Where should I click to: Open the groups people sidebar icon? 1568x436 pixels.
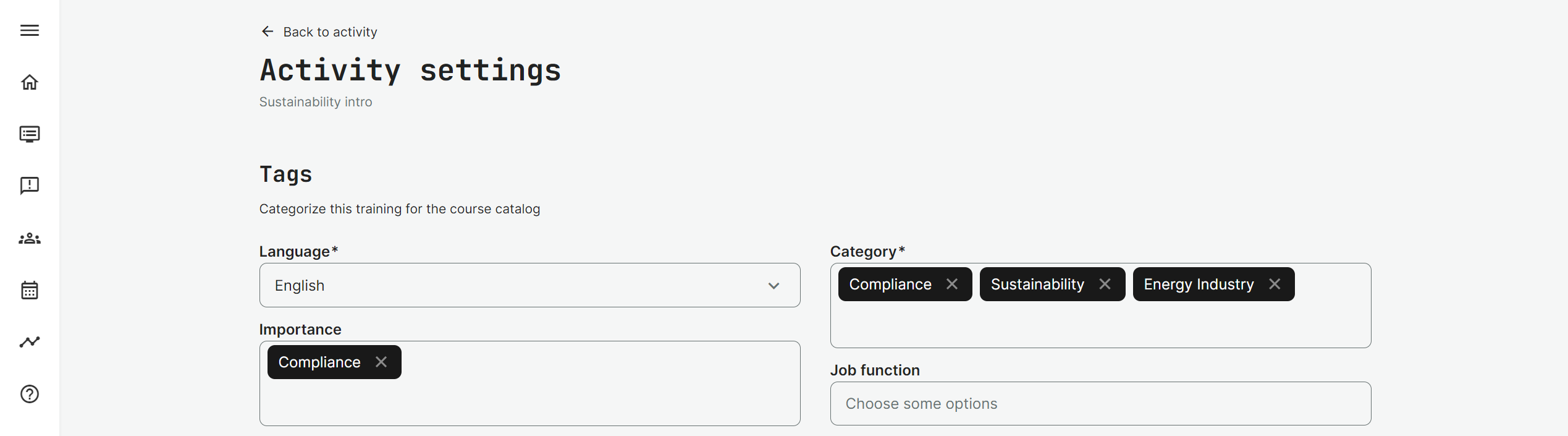point(30,239)
